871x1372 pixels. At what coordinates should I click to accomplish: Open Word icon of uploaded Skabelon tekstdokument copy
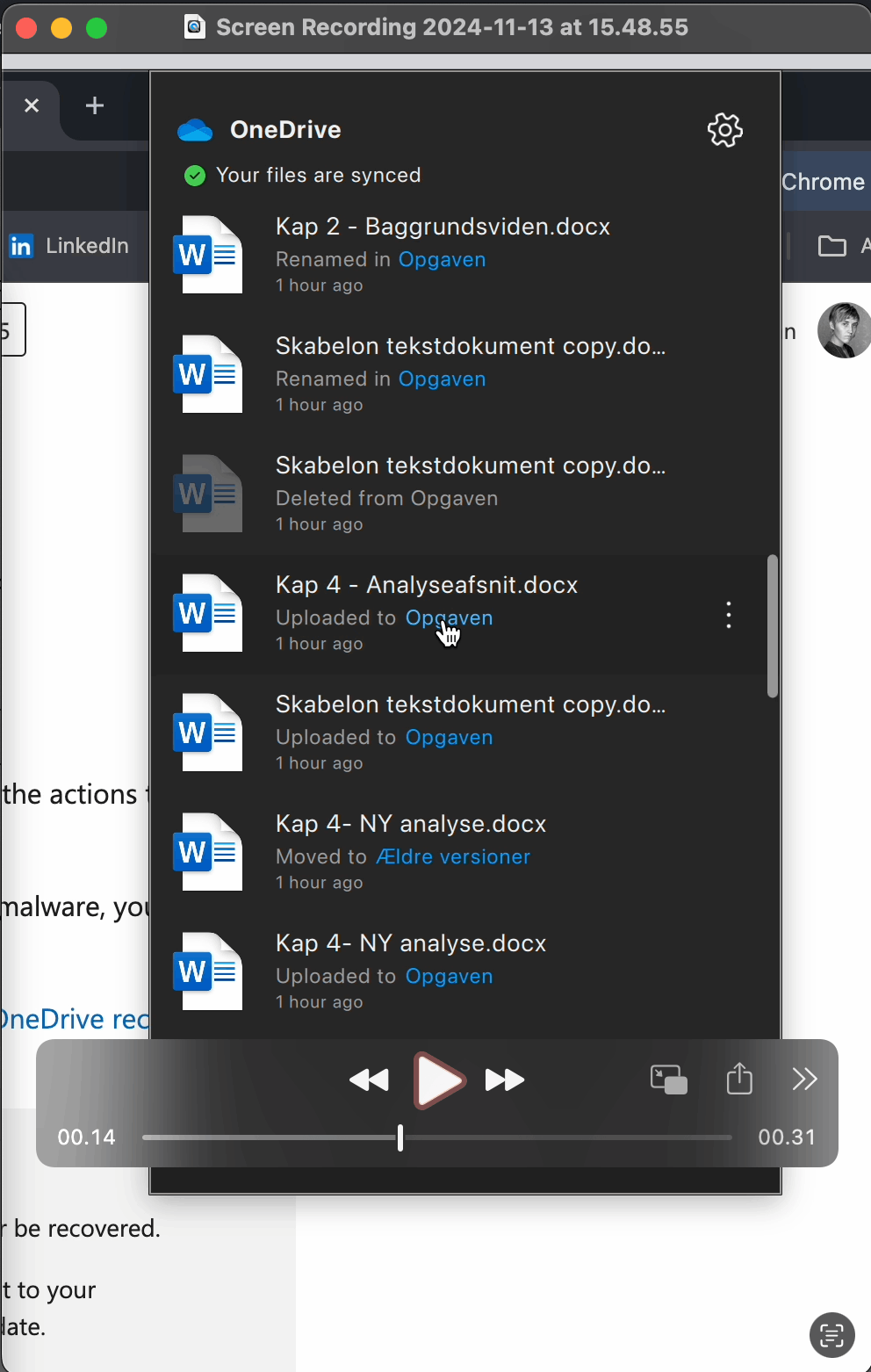(208, 733)
